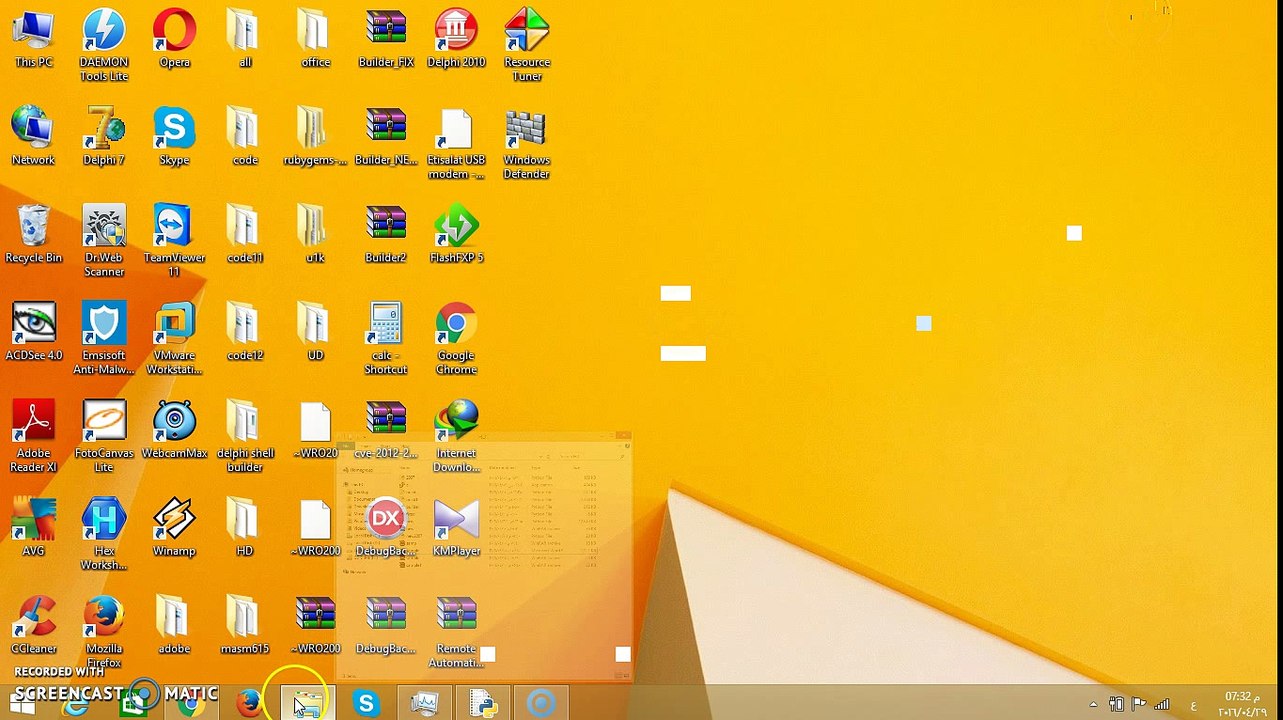Click the FotoCanvas Lite shortcut
This screenshot has height=720, width=1283.
point(104,437)
